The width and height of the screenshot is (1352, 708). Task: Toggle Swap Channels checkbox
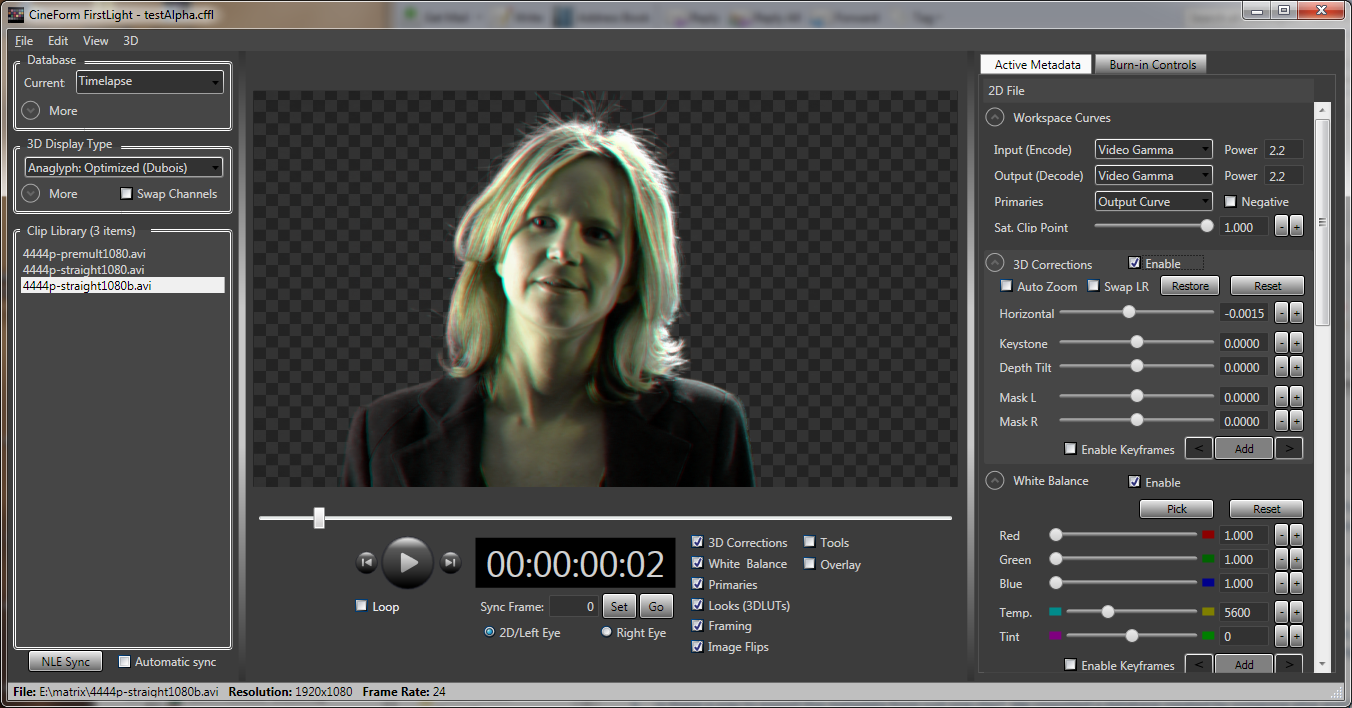click(x=126, y=194)
